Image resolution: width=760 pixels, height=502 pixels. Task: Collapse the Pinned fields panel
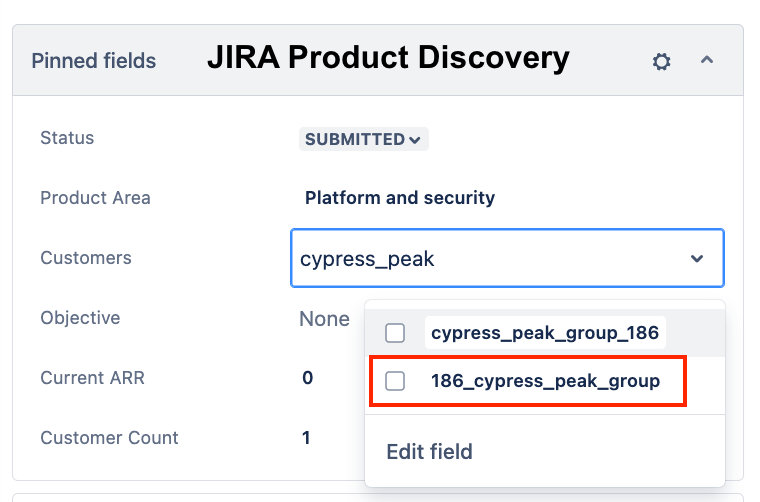point(707,60)
